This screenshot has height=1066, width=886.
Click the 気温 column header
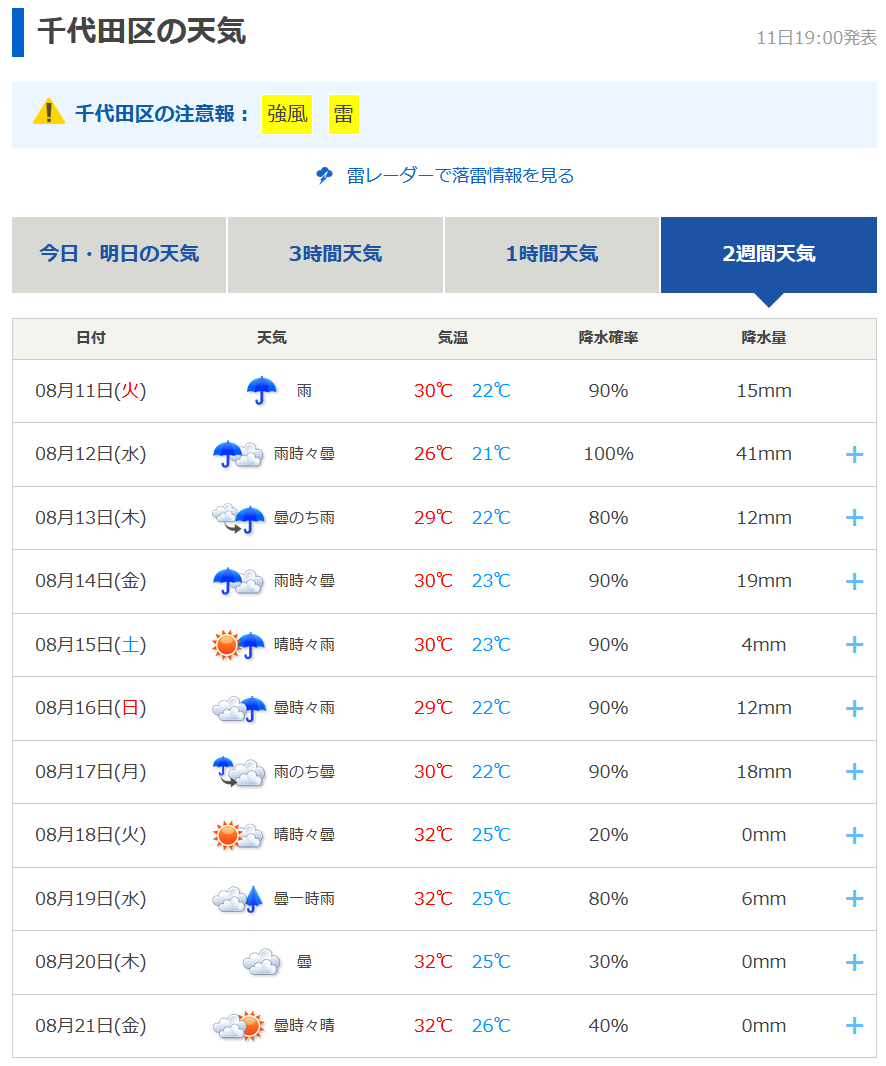point(453,338)
